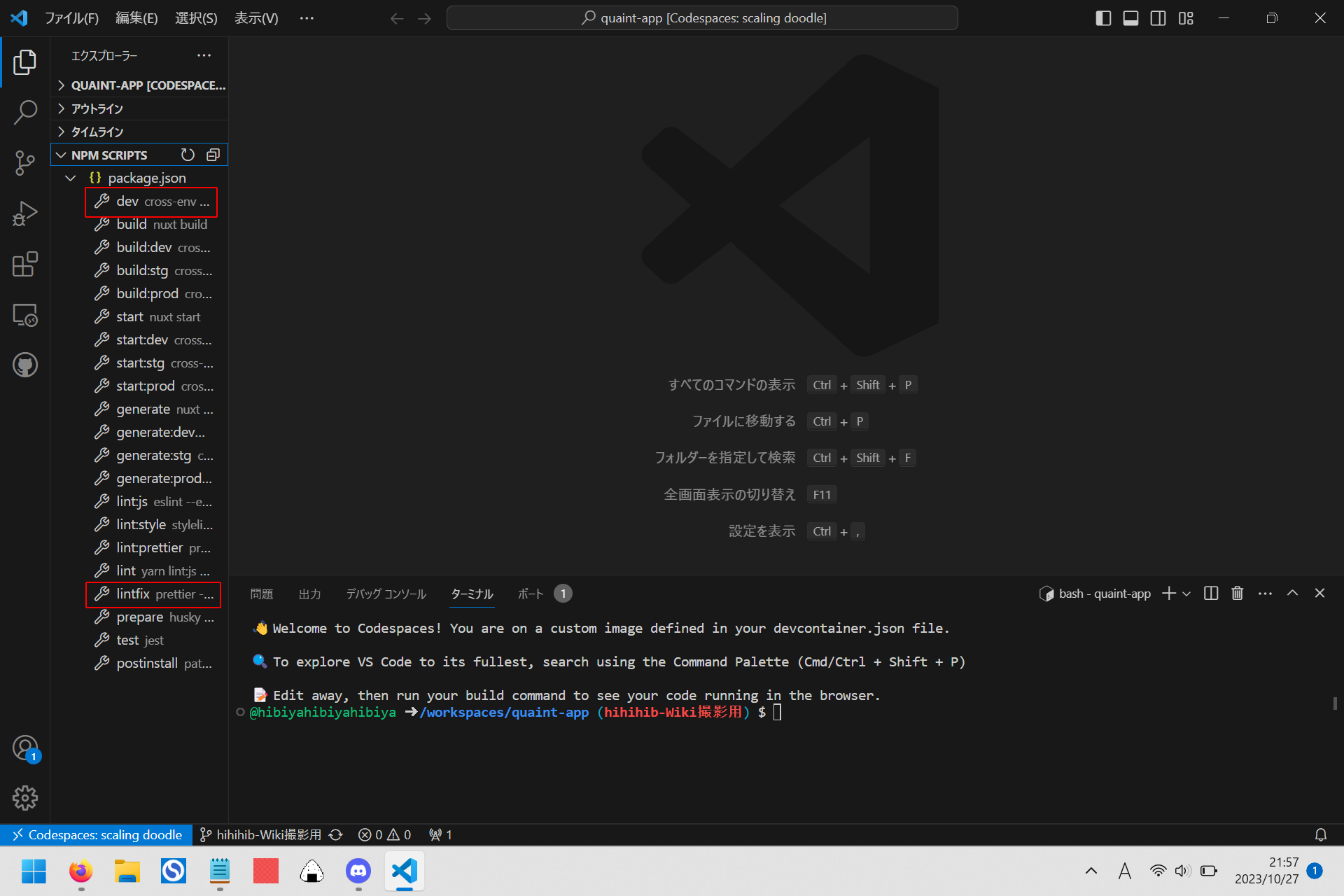
Task: Collapse the NPM SCRIPTS section
Action: [109, 155]
